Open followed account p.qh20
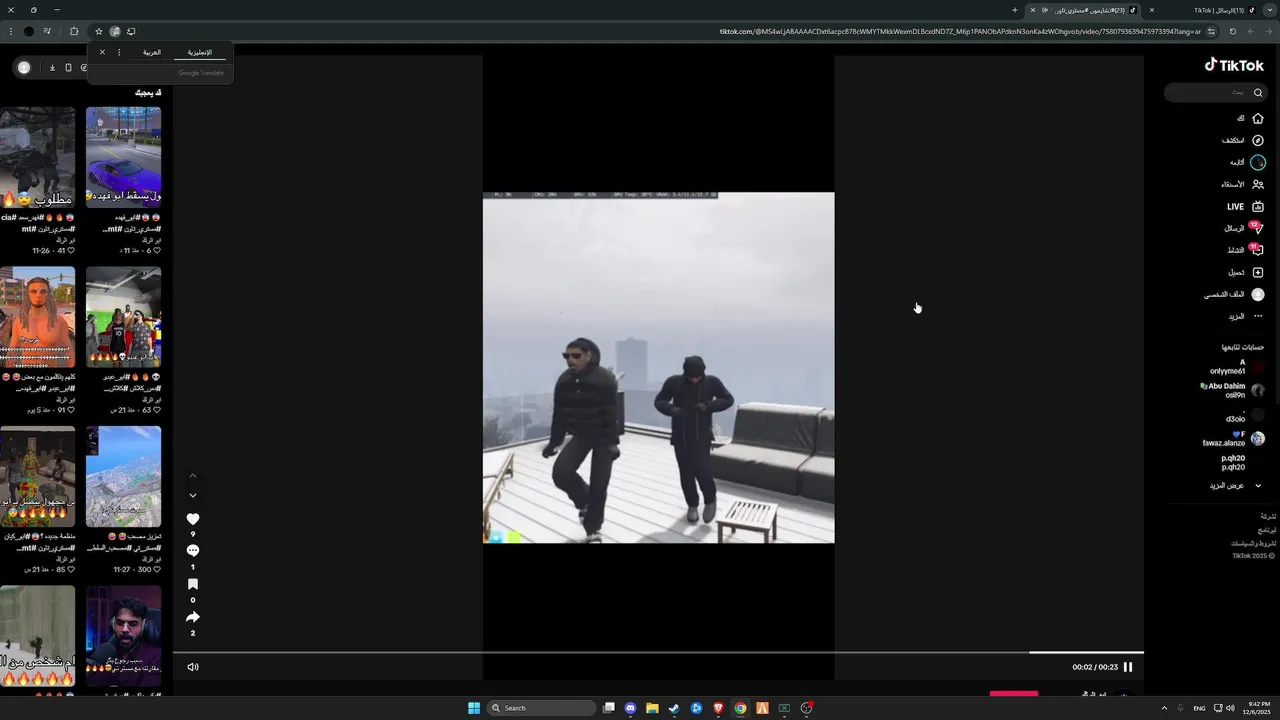Viewport: 1280px width, 720px height. tap(1233, 462)
